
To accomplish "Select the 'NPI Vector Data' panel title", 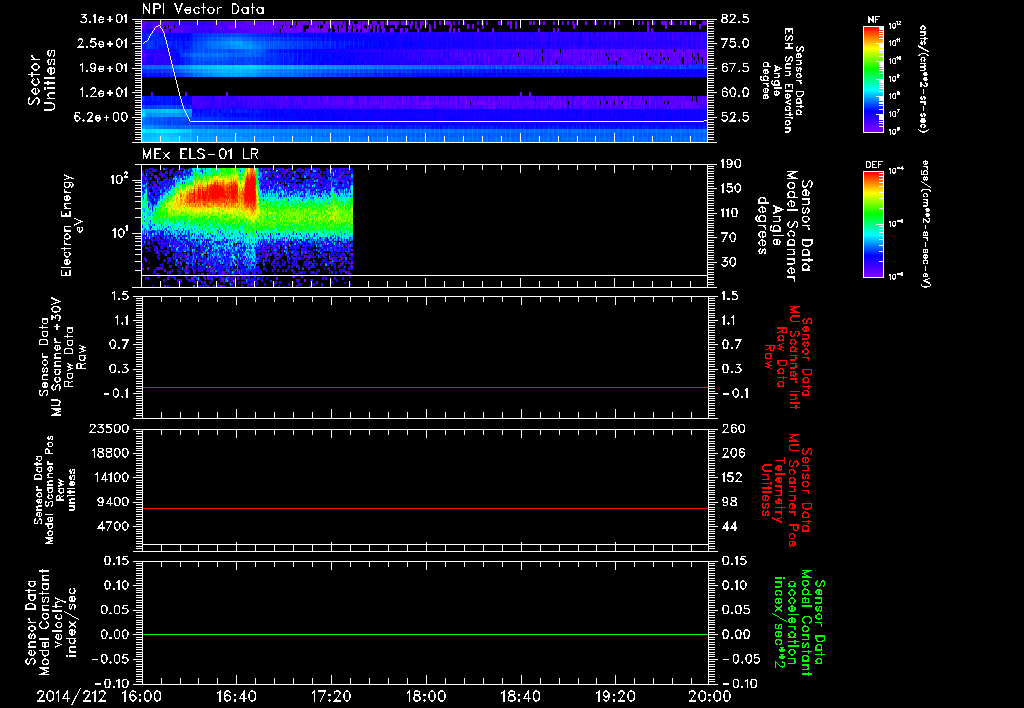I will pos(203,9).
